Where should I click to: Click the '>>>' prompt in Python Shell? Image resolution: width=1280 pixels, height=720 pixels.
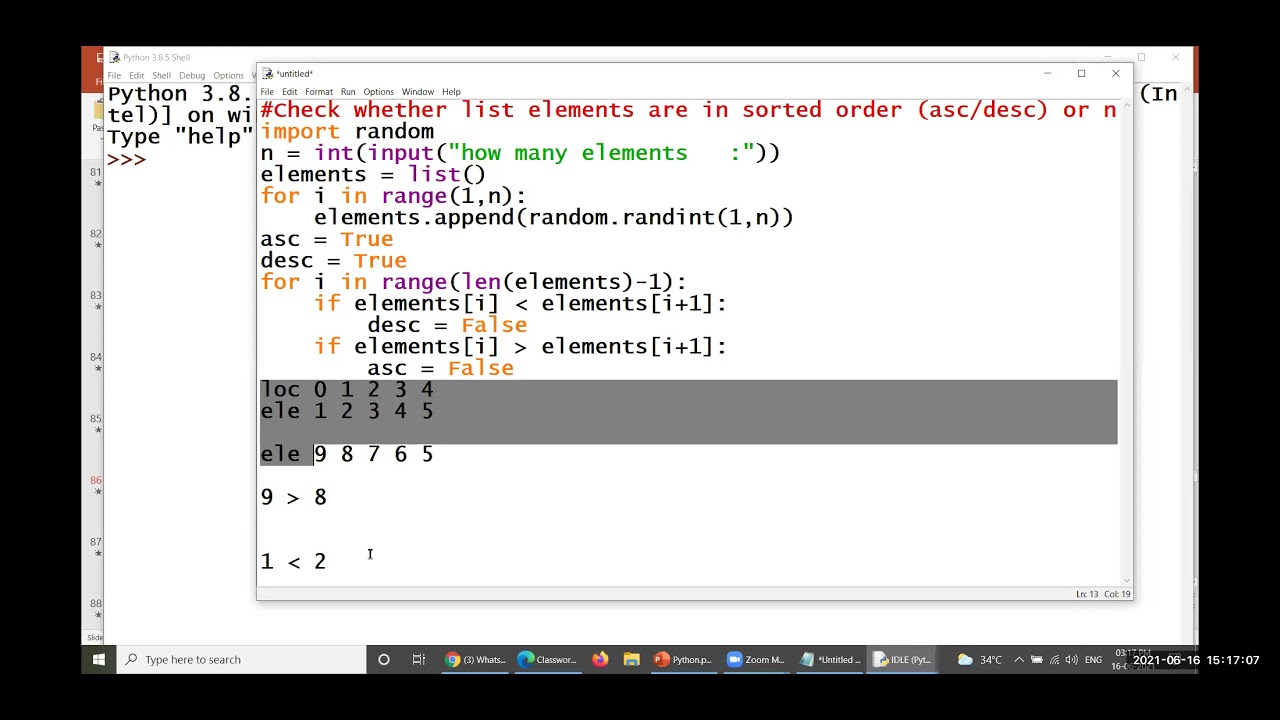tap(127, 159)
